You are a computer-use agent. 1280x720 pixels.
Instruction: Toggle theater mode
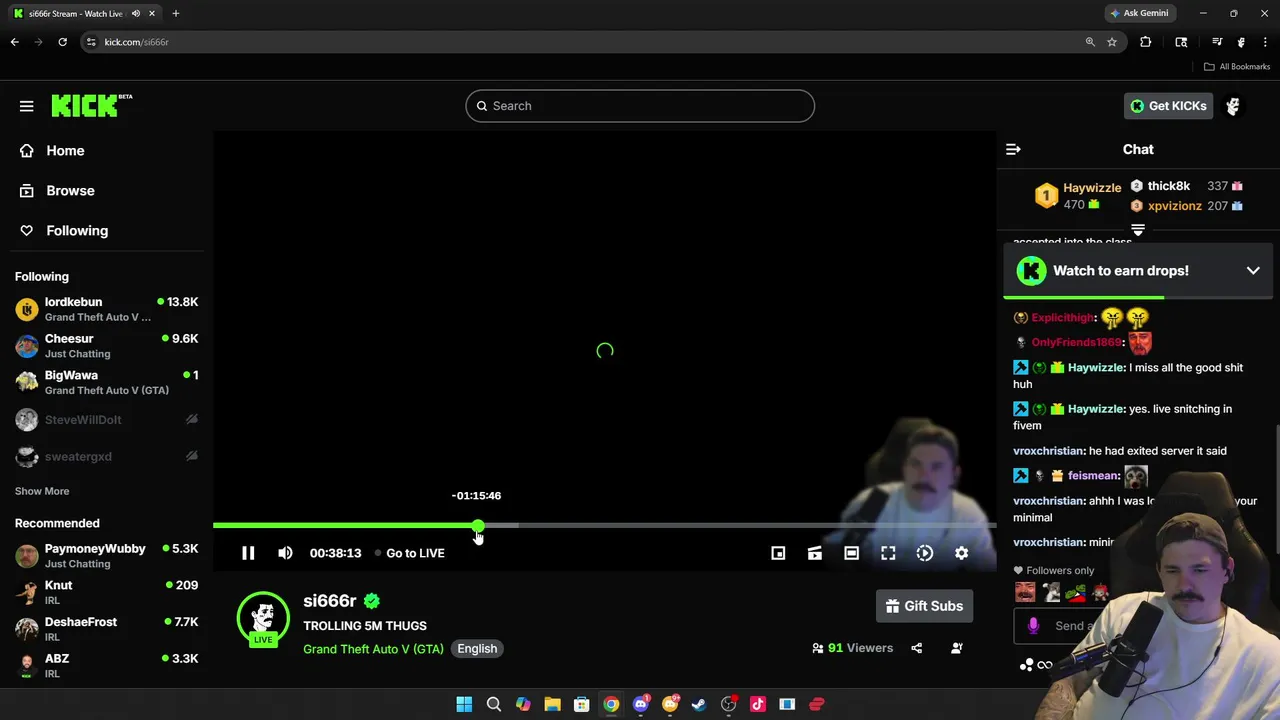click(x=851, y=553)
